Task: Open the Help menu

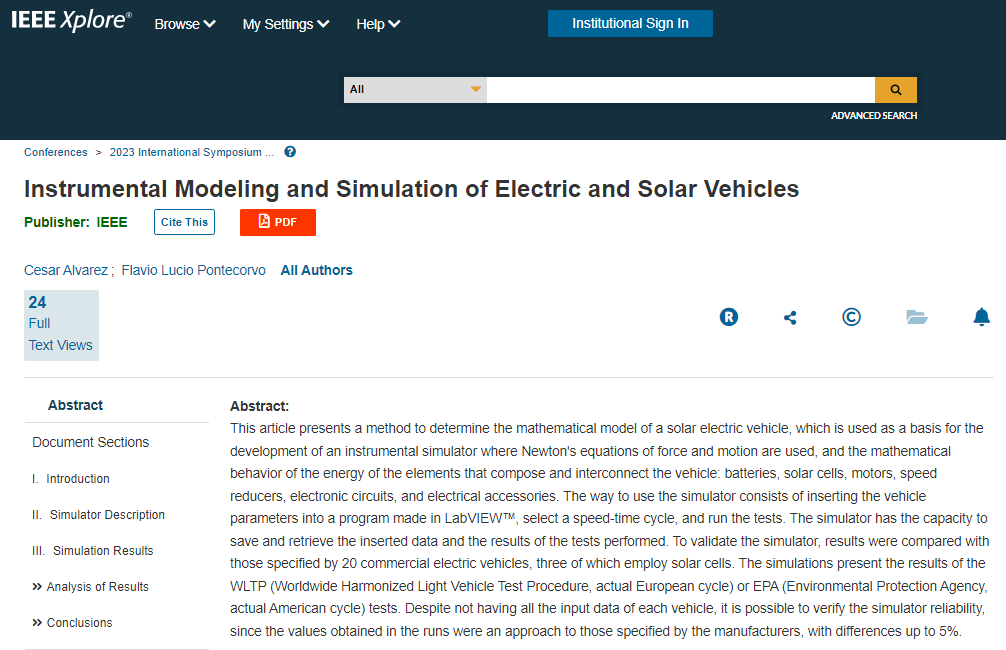Action: point(378,24)
